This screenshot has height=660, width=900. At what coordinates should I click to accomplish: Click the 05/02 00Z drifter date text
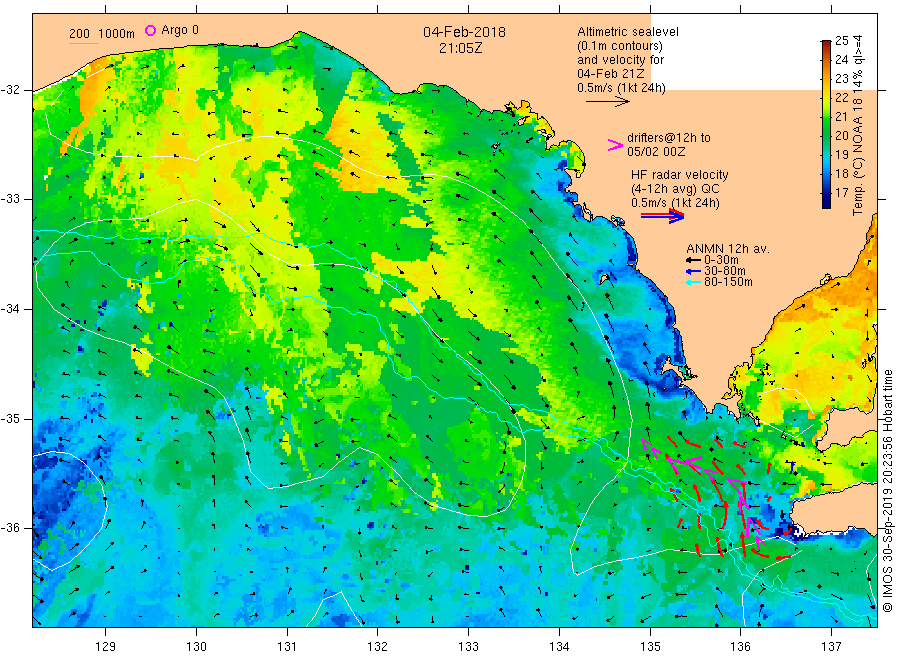(656, 152)
